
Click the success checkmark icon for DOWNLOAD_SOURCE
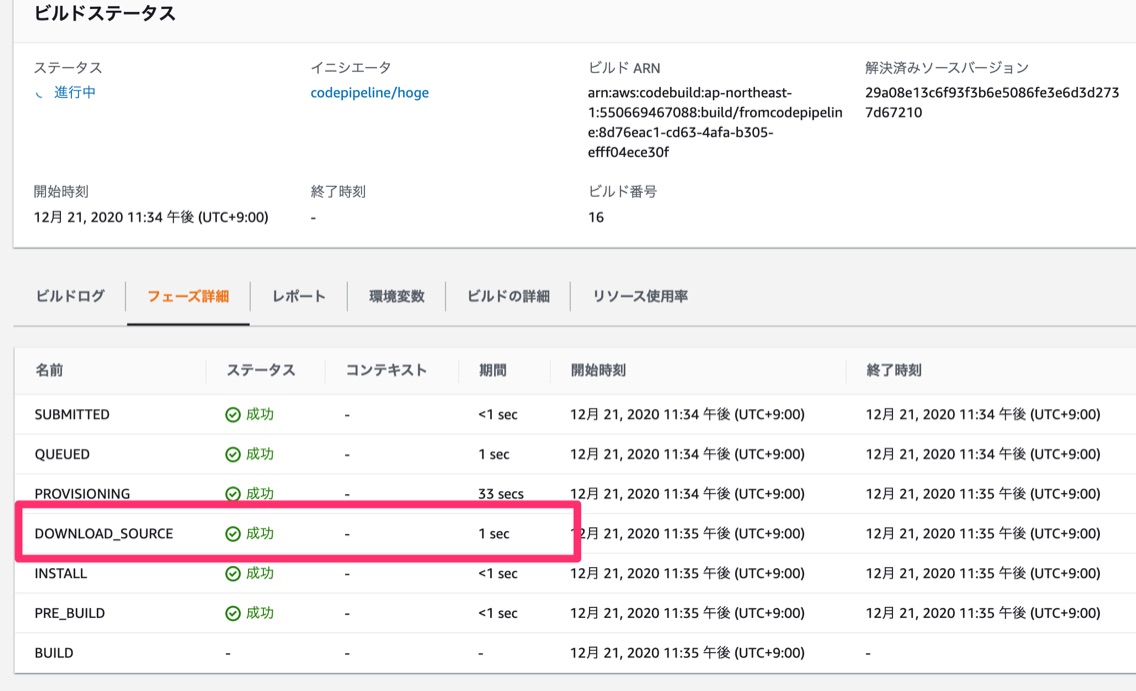coord(233,534)
